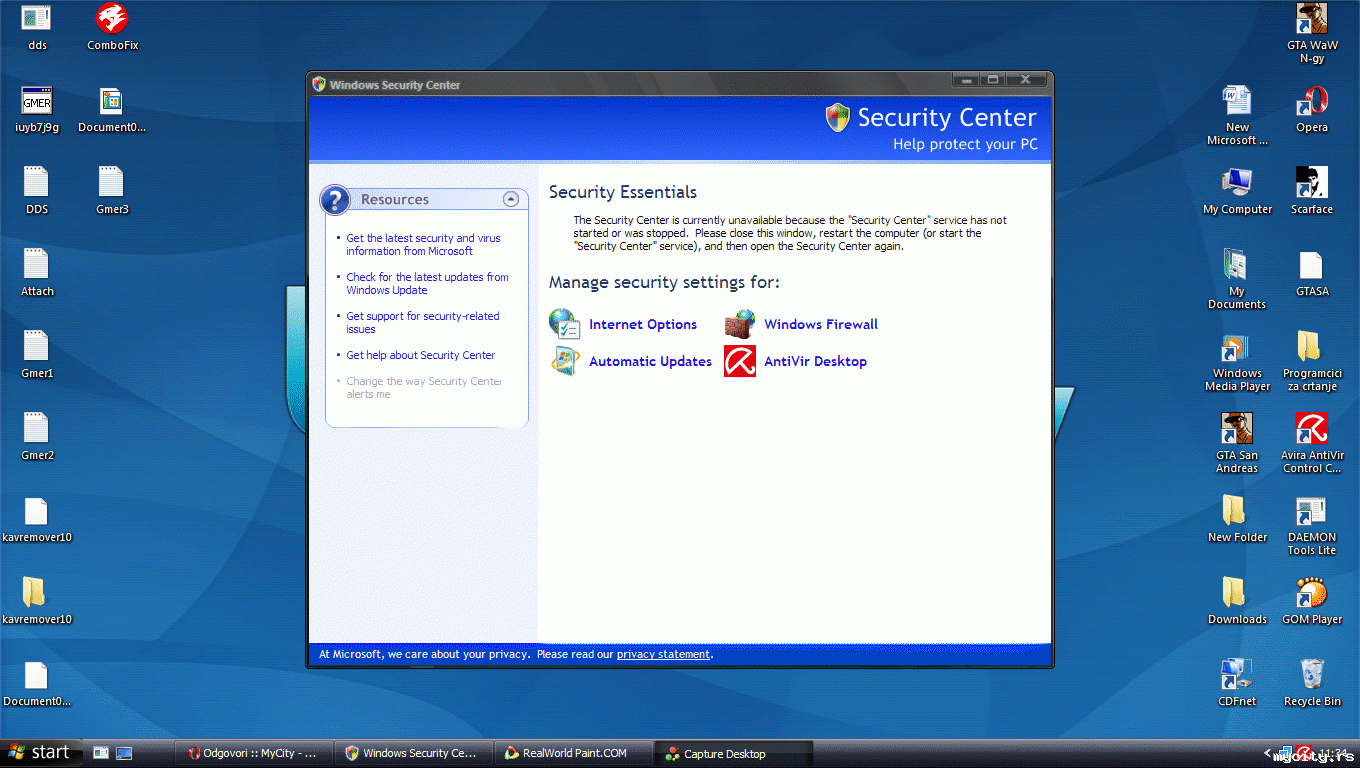Follow the Check for latest updates link
This screenshot has width=1360, height=768.
(427, 284)
